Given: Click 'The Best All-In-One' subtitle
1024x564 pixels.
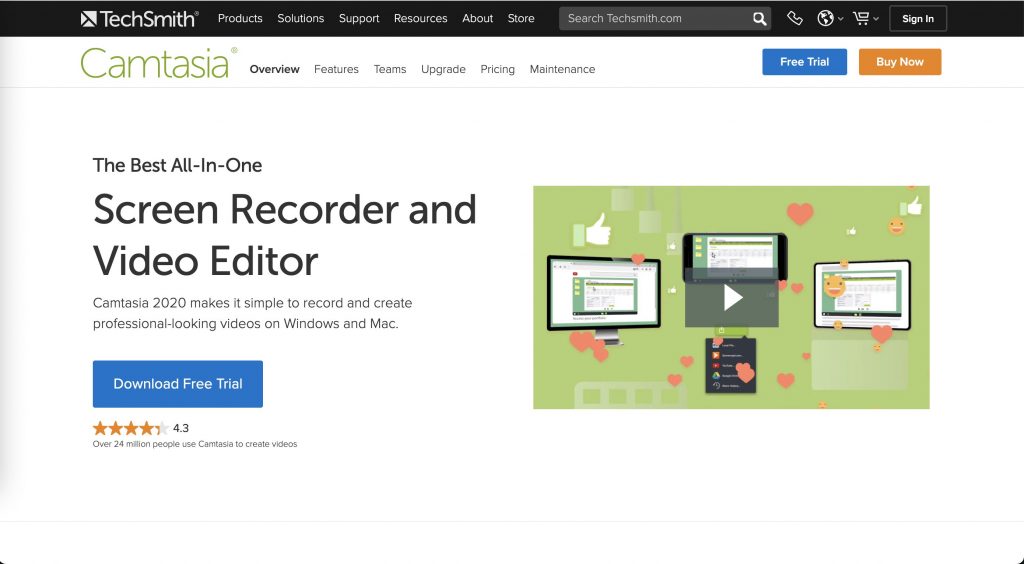Looking at the screenshot, I should pyautogui.click(x=178, y=165).
